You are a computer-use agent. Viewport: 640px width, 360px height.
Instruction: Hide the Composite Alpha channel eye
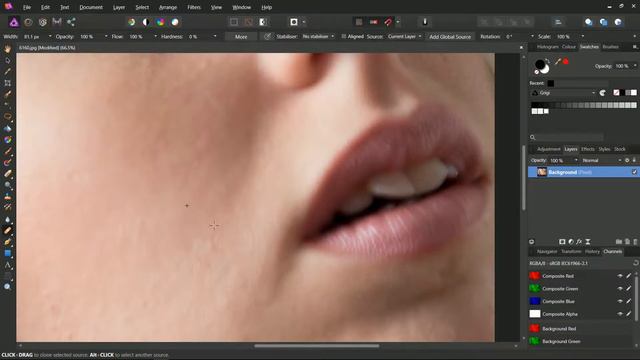[620, 314]
